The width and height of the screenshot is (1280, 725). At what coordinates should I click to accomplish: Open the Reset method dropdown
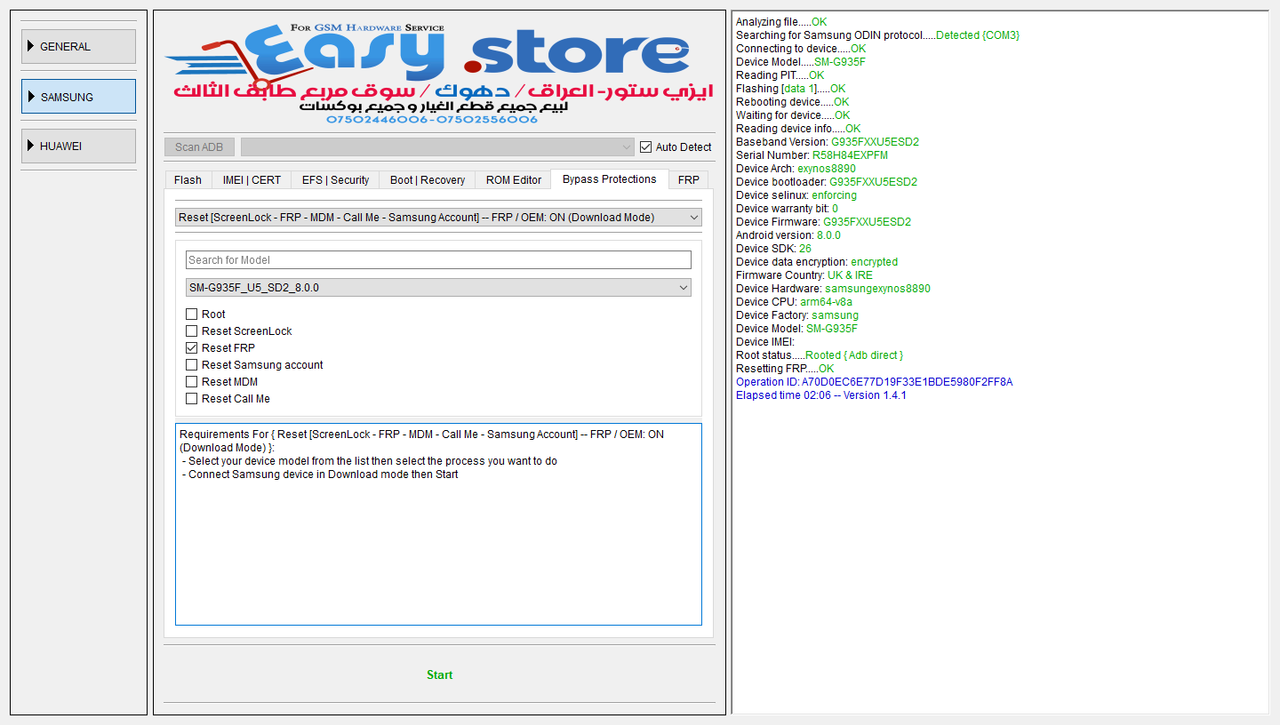pyautogui.click(x=438, y=217)
